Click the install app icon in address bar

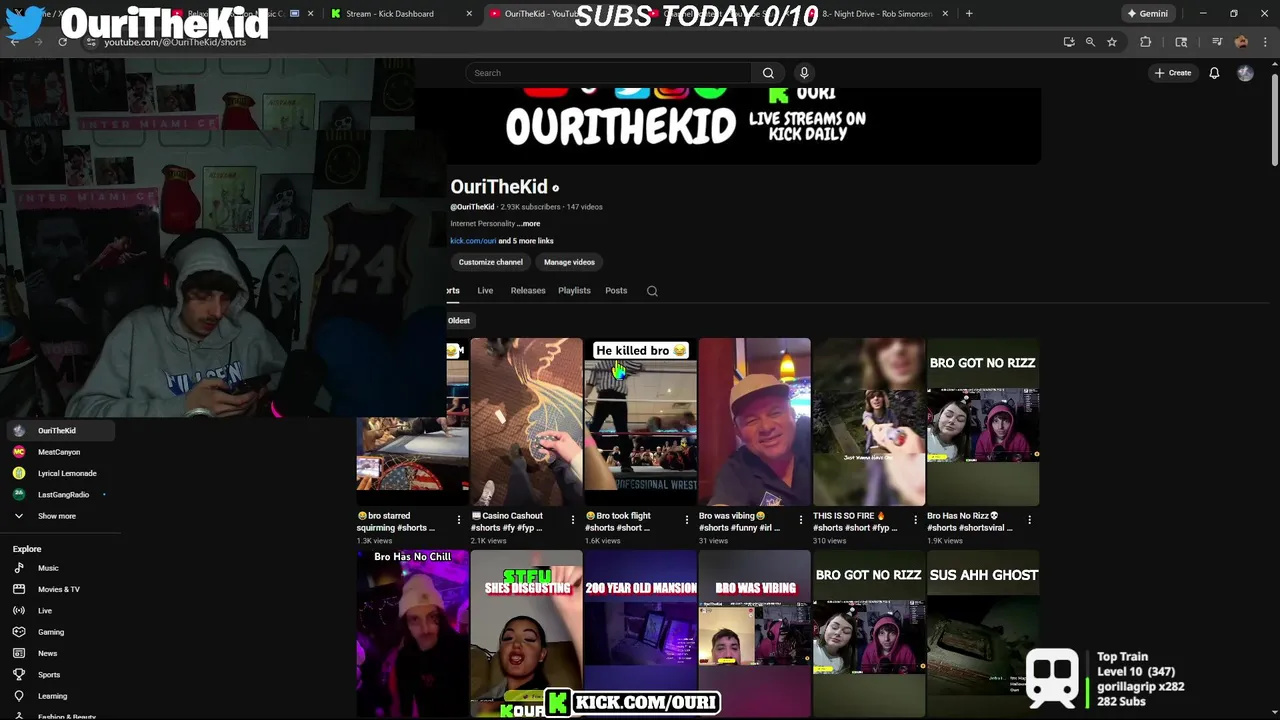(x=1069, y=42)
